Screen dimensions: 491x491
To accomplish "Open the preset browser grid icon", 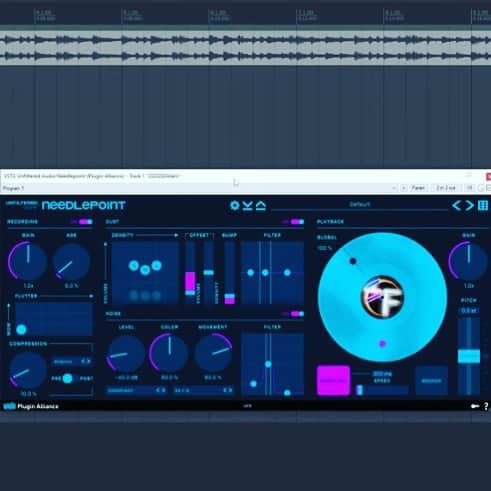I will pos(483,205).
